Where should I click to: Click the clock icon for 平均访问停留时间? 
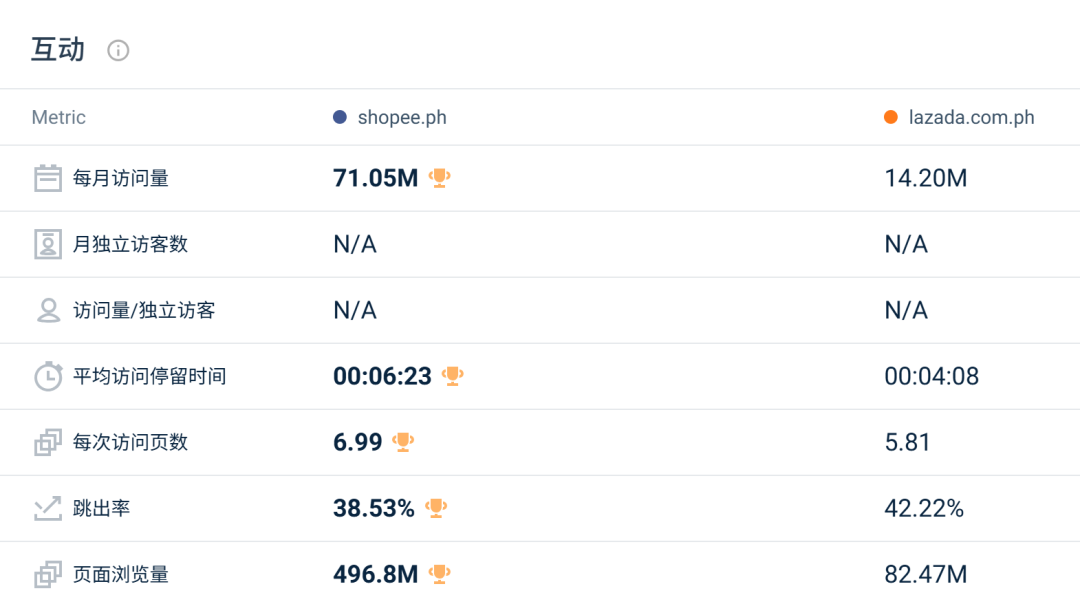[48, 376]
